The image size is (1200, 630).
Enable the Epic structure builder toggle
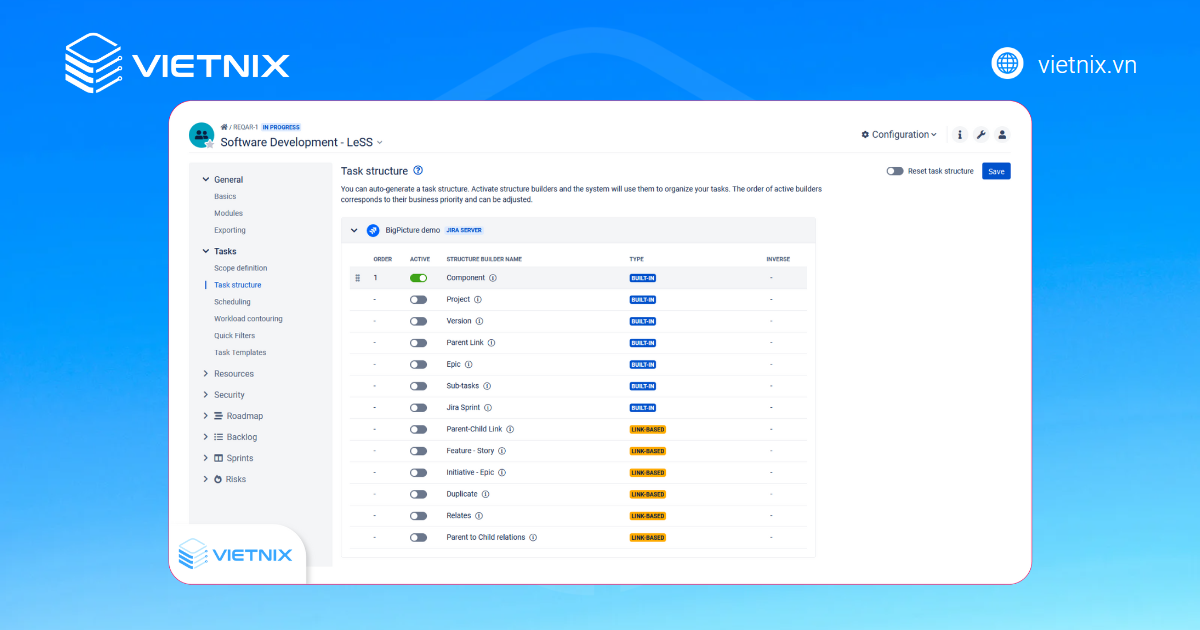pyautogui.click(x=419, y=364)
